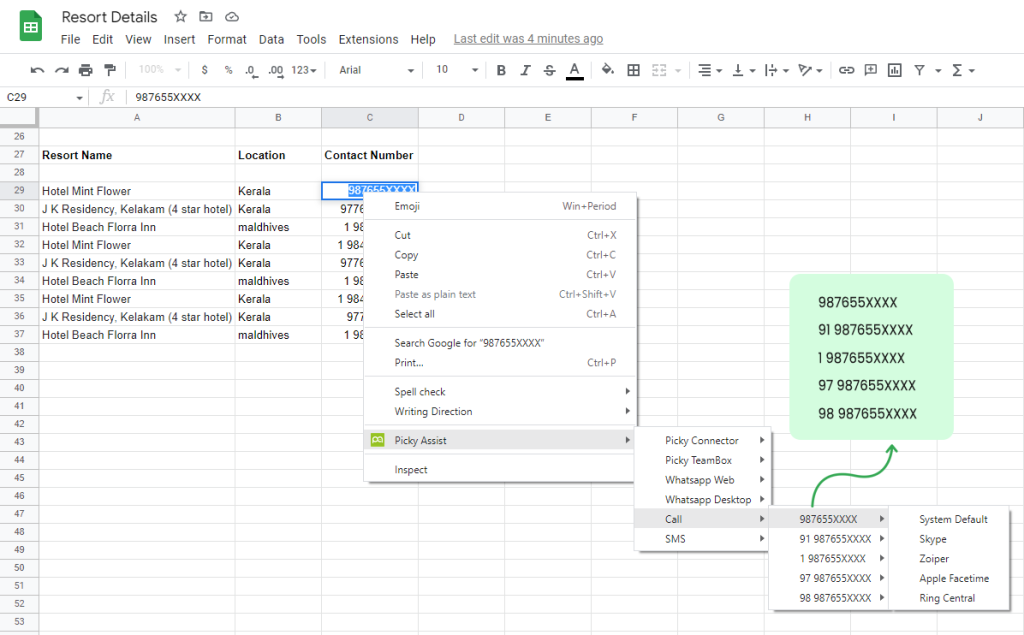Viewport: 1024px width, 635px height.
Task: Open the SMS submenu
Action: pos(702,539)
